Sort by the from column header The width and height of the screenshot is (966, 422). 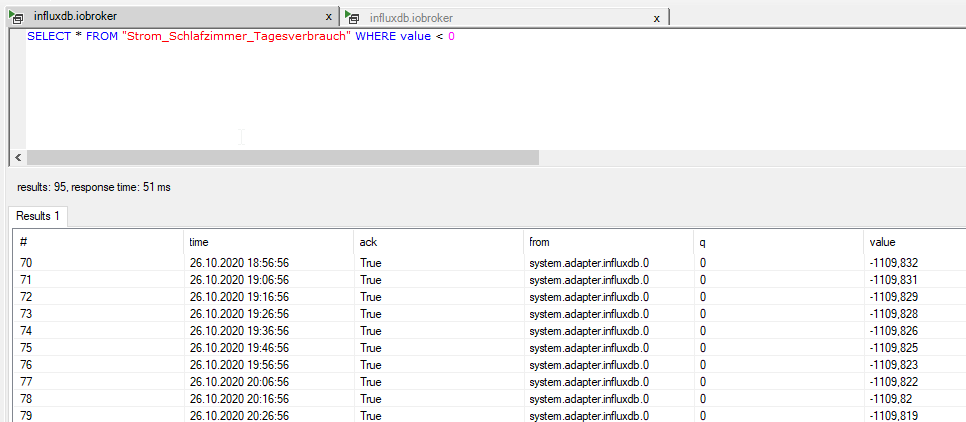click(608, 242)
